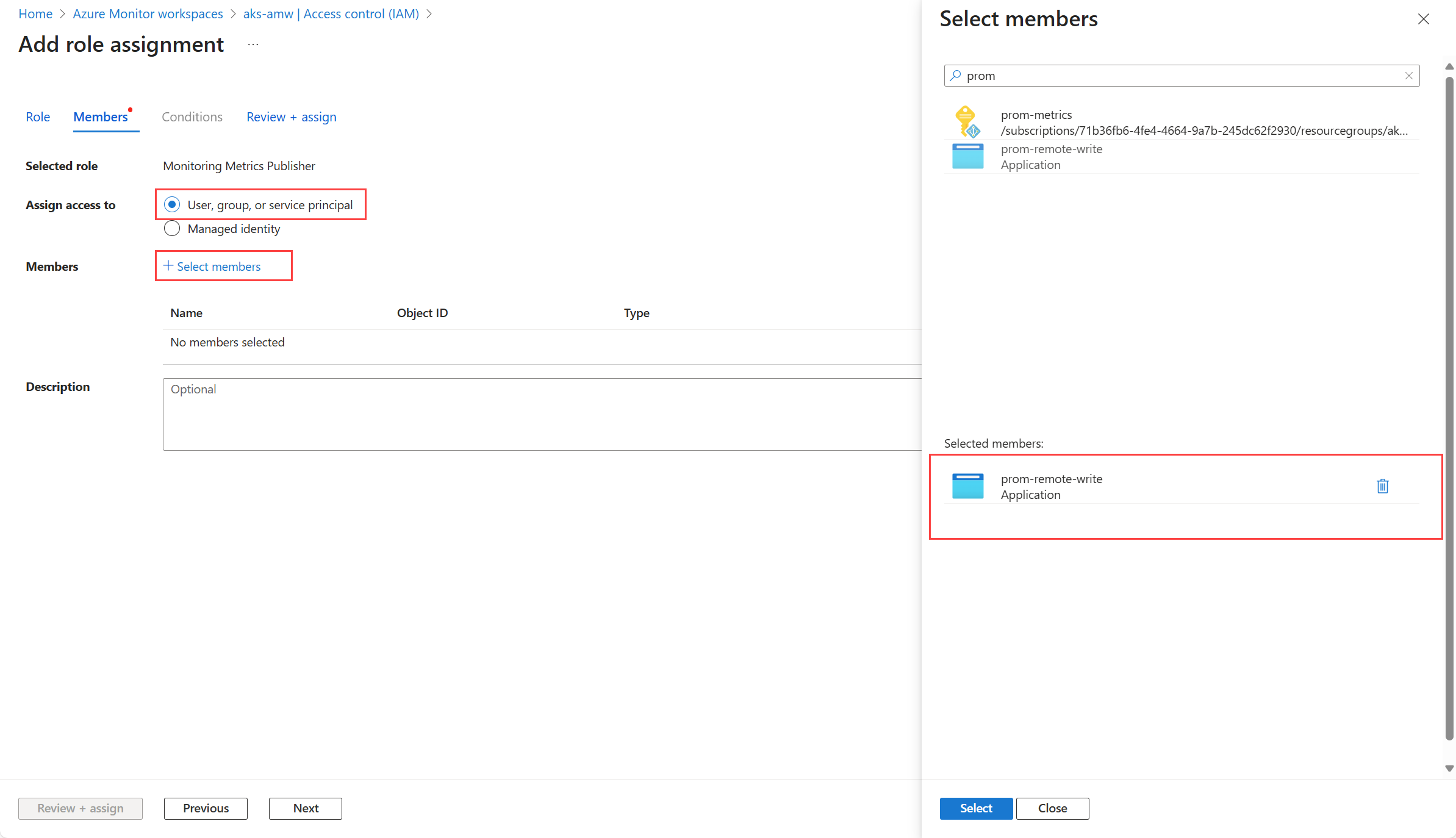Click the optional Description text box
Image resolution: width=1456 pixels, height=838 pixels.
pos(542,414)
